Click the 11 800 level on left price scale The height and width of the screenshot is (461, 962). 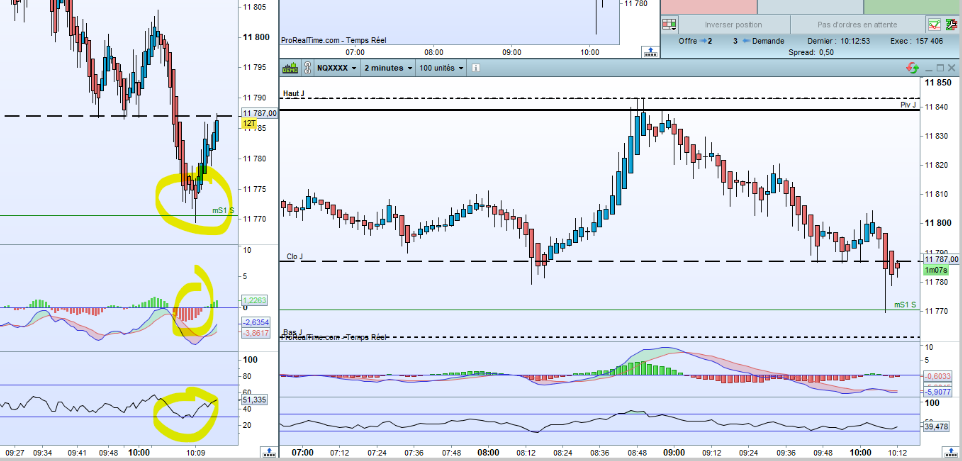(x=256, y=37)
